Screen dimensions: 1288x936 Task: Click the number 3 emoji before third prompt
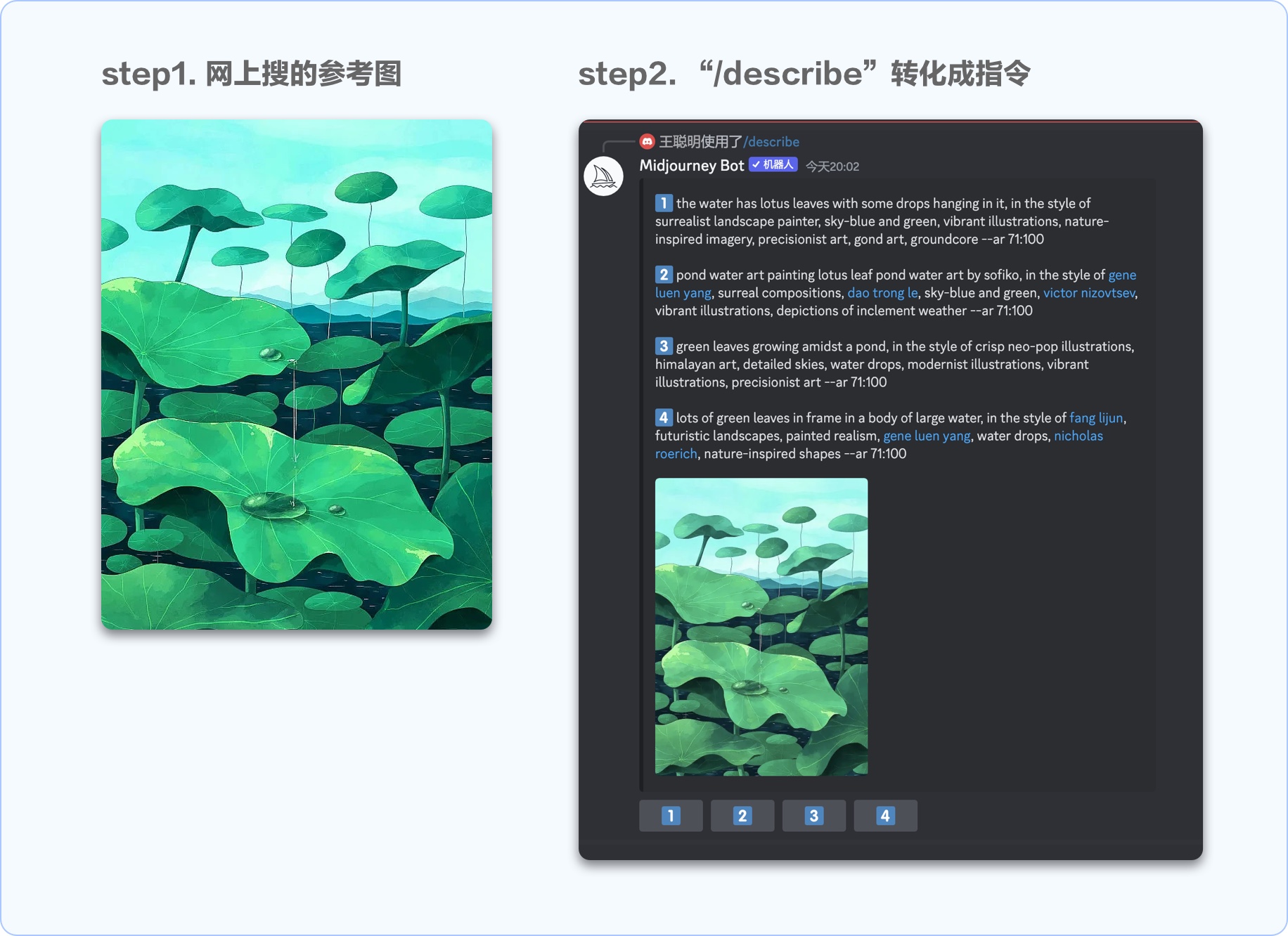click(664, 346)
